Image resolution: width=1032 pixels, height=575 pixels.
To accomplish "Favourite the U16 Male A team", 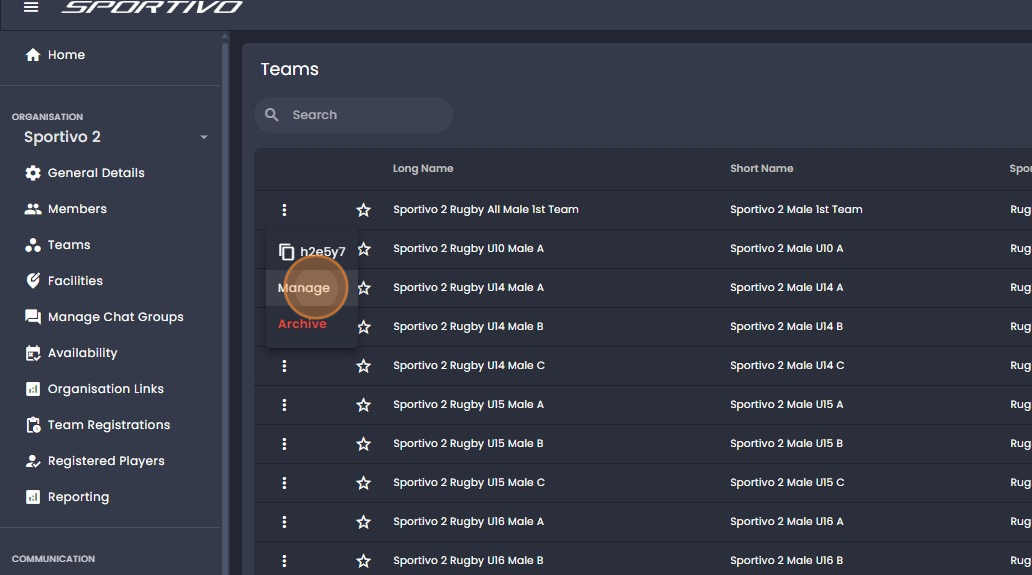I will 363,522.
